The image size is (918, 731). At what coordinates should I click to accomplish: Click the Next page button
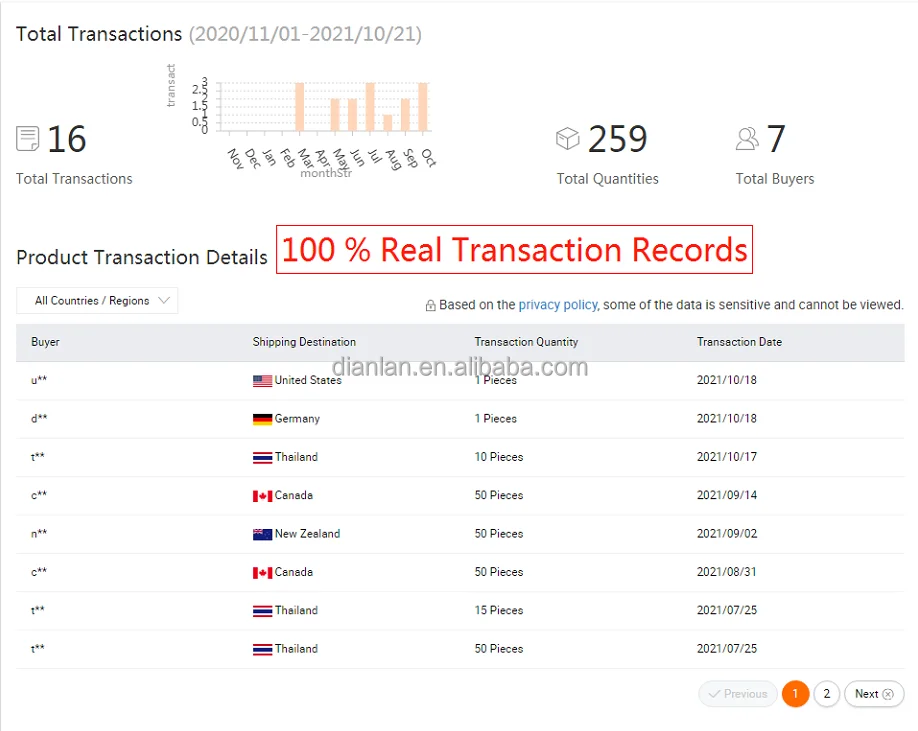point(874,694)
